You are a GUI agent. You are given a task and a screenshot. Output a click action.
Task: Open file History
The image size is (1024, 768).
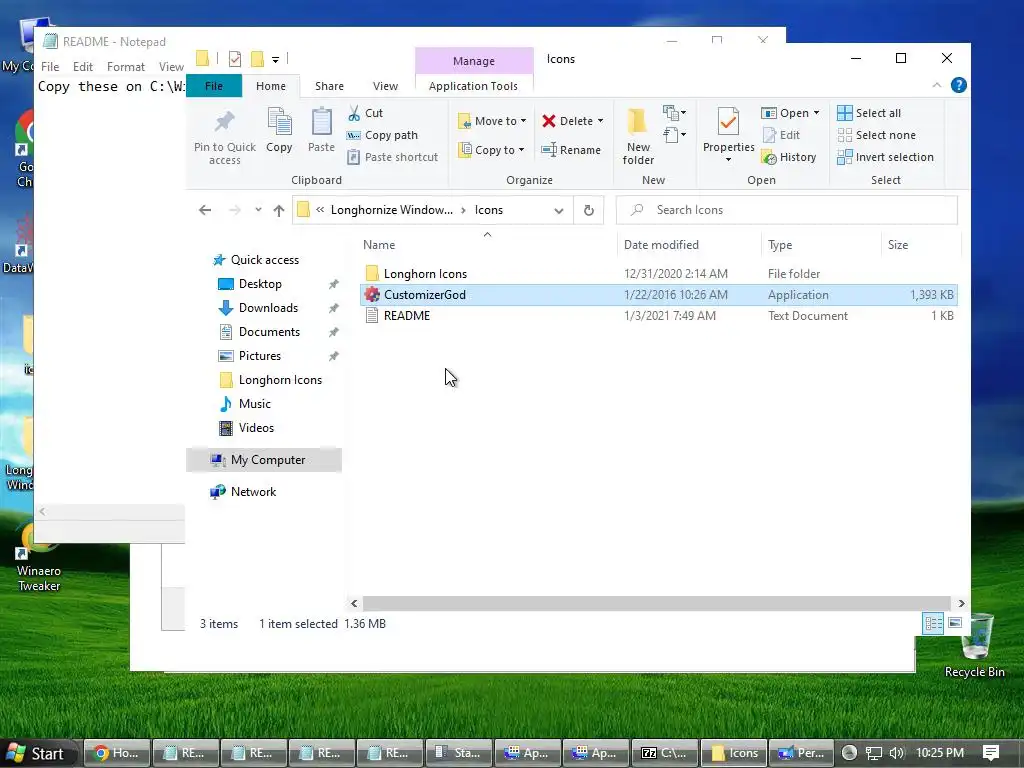(x=789, y=157)
